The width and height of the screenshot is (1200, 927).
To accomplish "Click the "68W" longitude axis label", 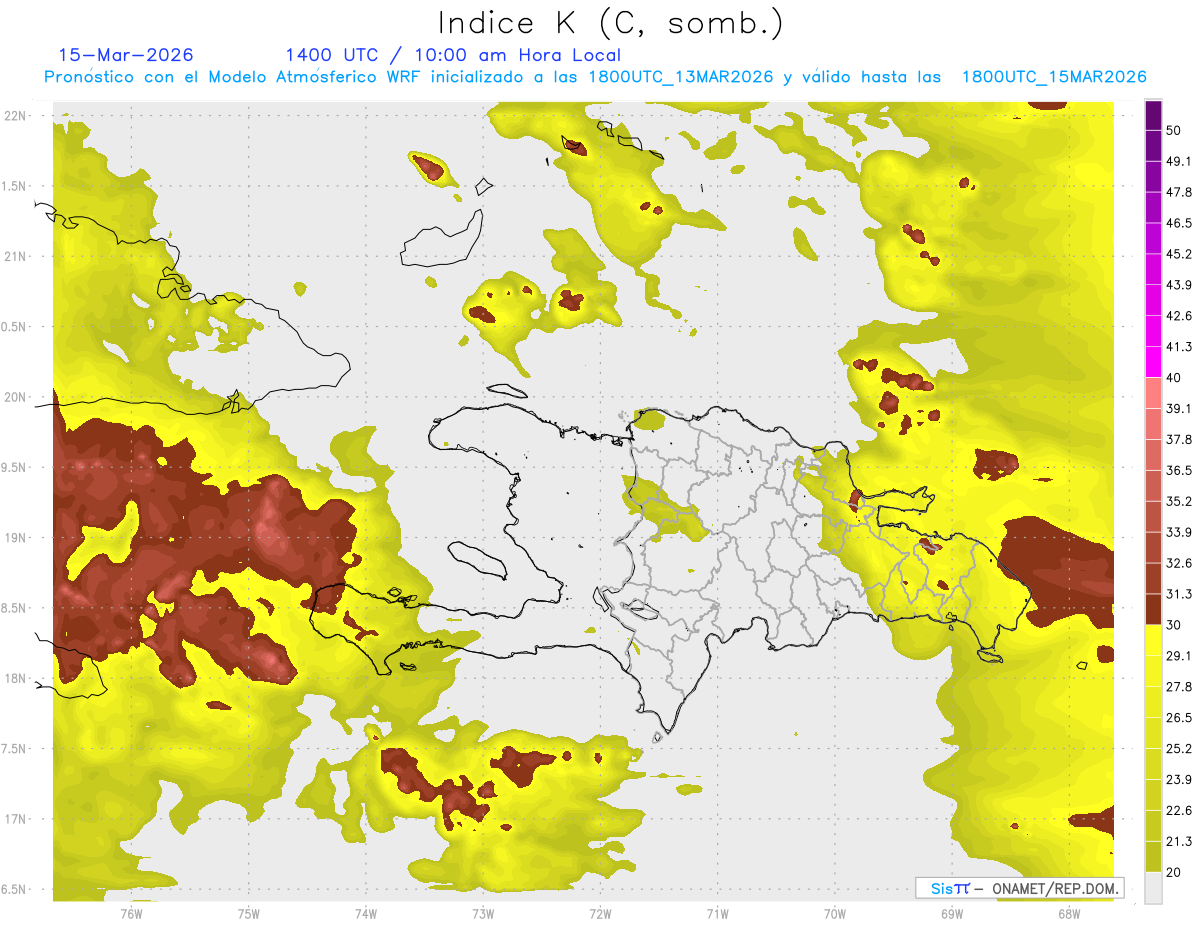I will [1068, 913].
